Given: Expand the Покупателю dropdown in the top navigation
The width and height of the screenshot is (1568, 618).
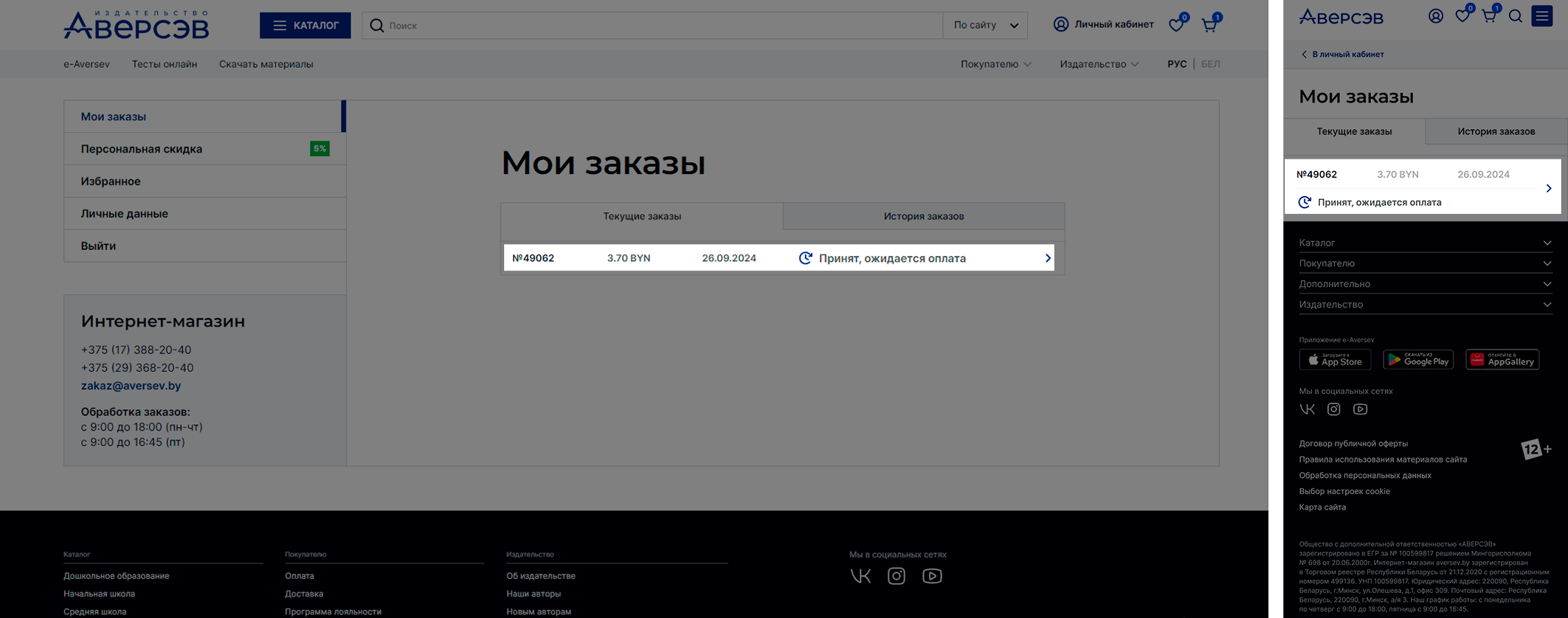Looking at the screenshot, I should (995, 64).
